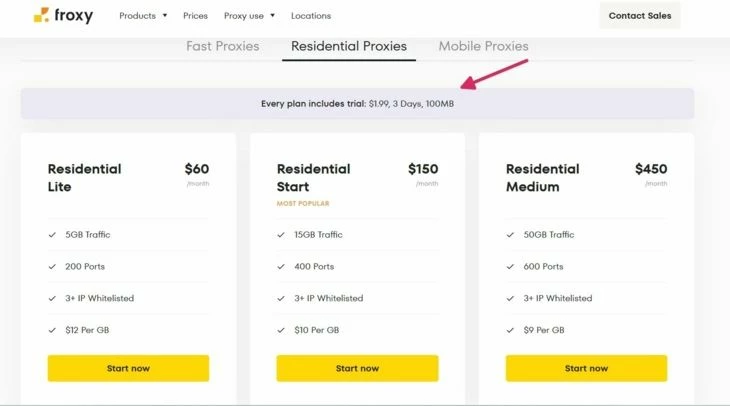Start now with Residential Start plan
Image resolution: width=730 pixels, height=406 pixels.
[x=358, y=368]
